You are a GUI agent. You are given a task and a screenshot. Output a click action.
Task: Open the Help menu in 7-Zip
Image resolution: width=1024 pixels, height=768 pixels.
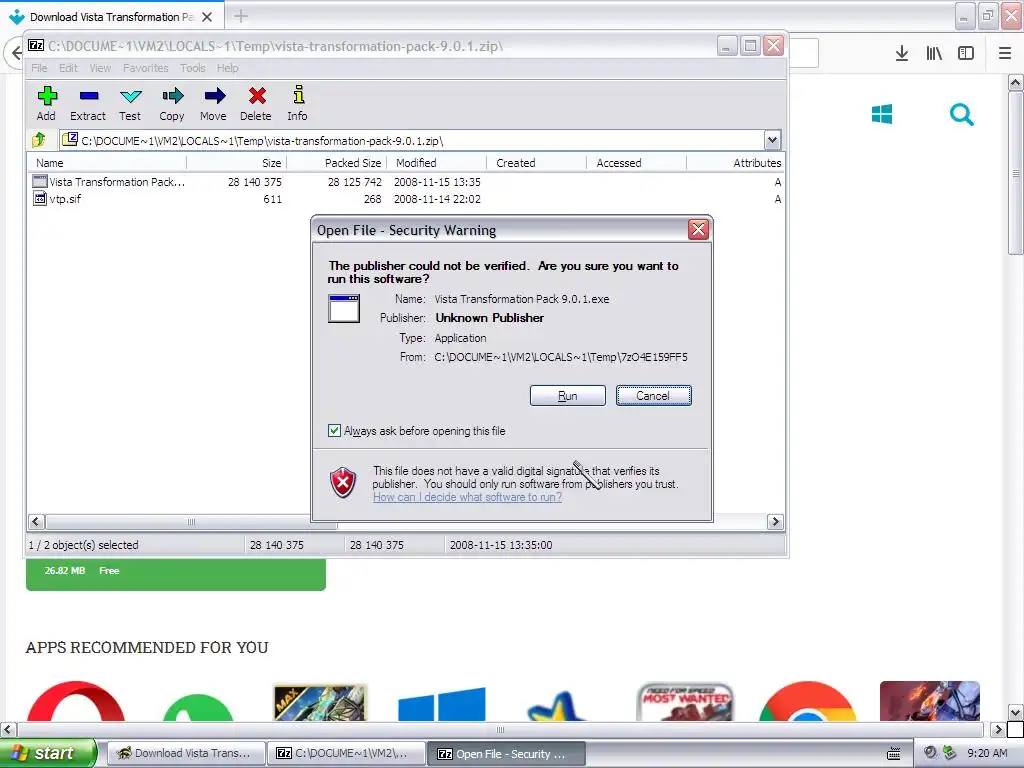227,68
